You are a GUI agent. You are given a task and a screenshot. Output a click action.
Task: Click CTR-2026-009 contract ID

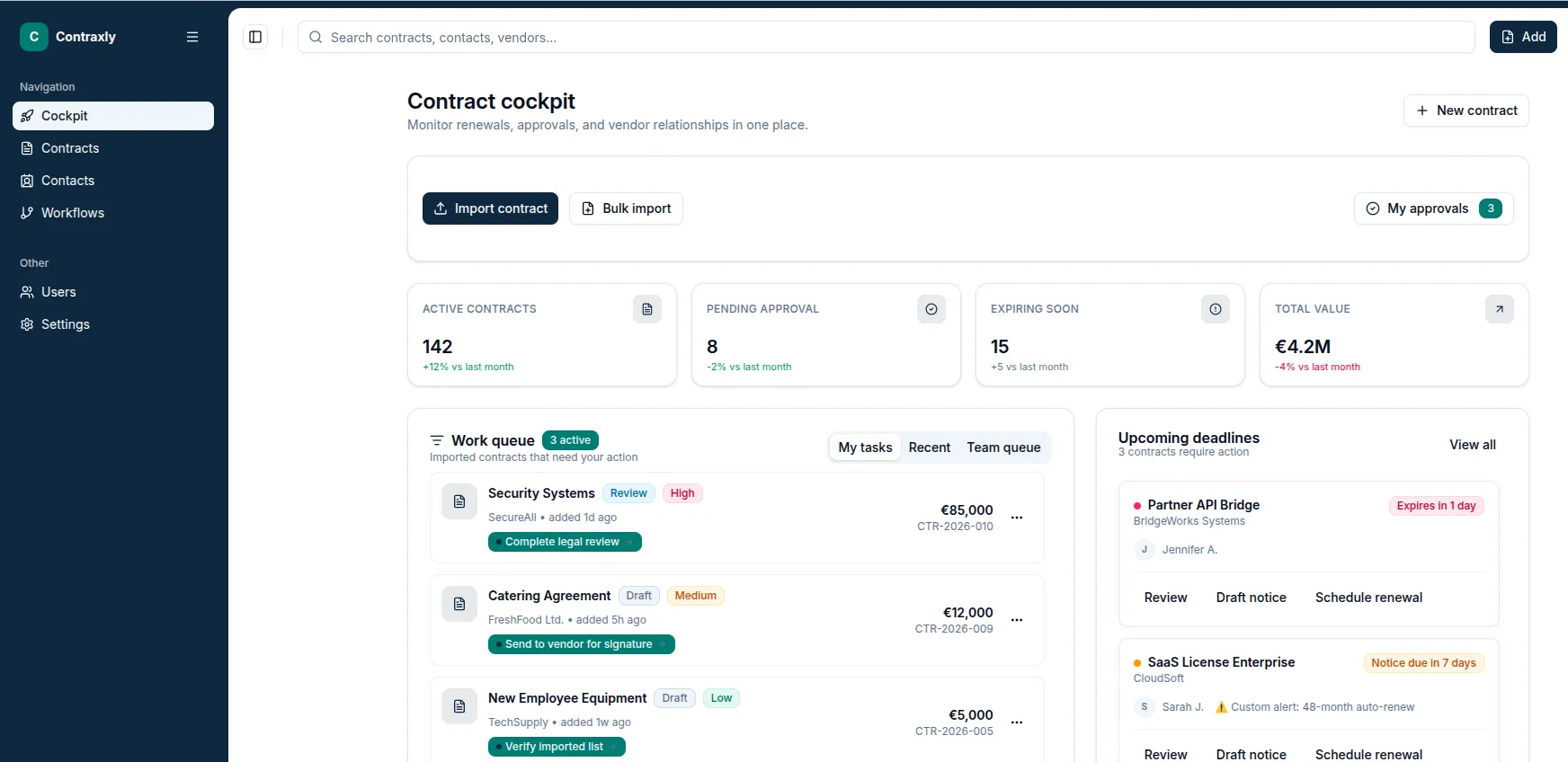tap(954, 629)
